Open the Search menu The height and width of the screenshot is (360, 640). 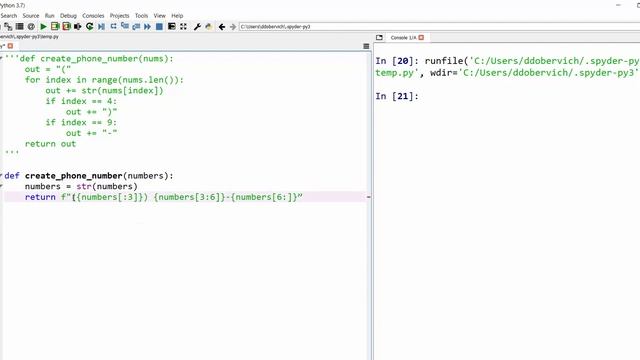click(9, 16)
